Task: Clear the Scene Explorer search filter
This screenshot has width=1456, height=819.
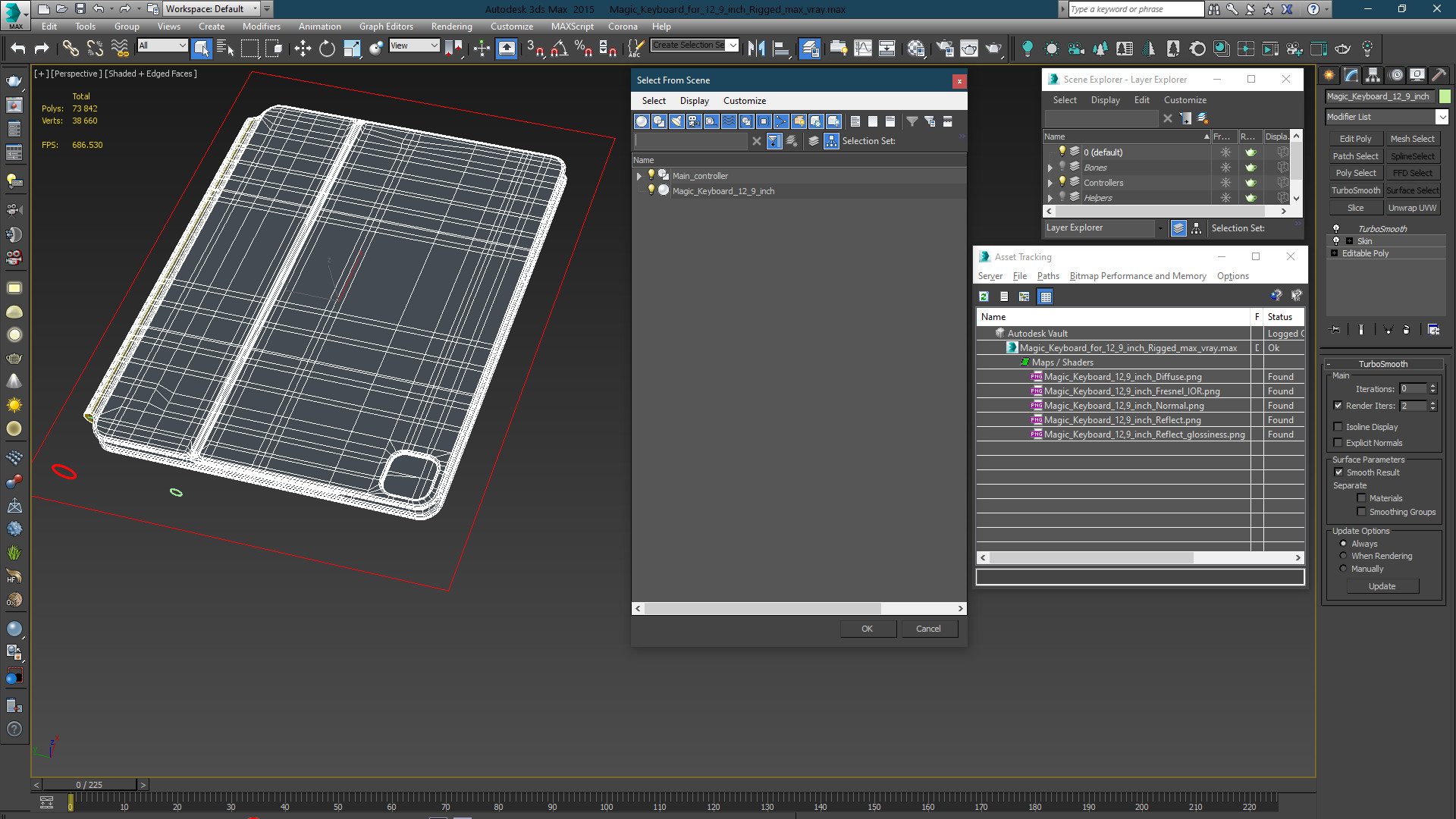Action: (x=1168, y=118)
